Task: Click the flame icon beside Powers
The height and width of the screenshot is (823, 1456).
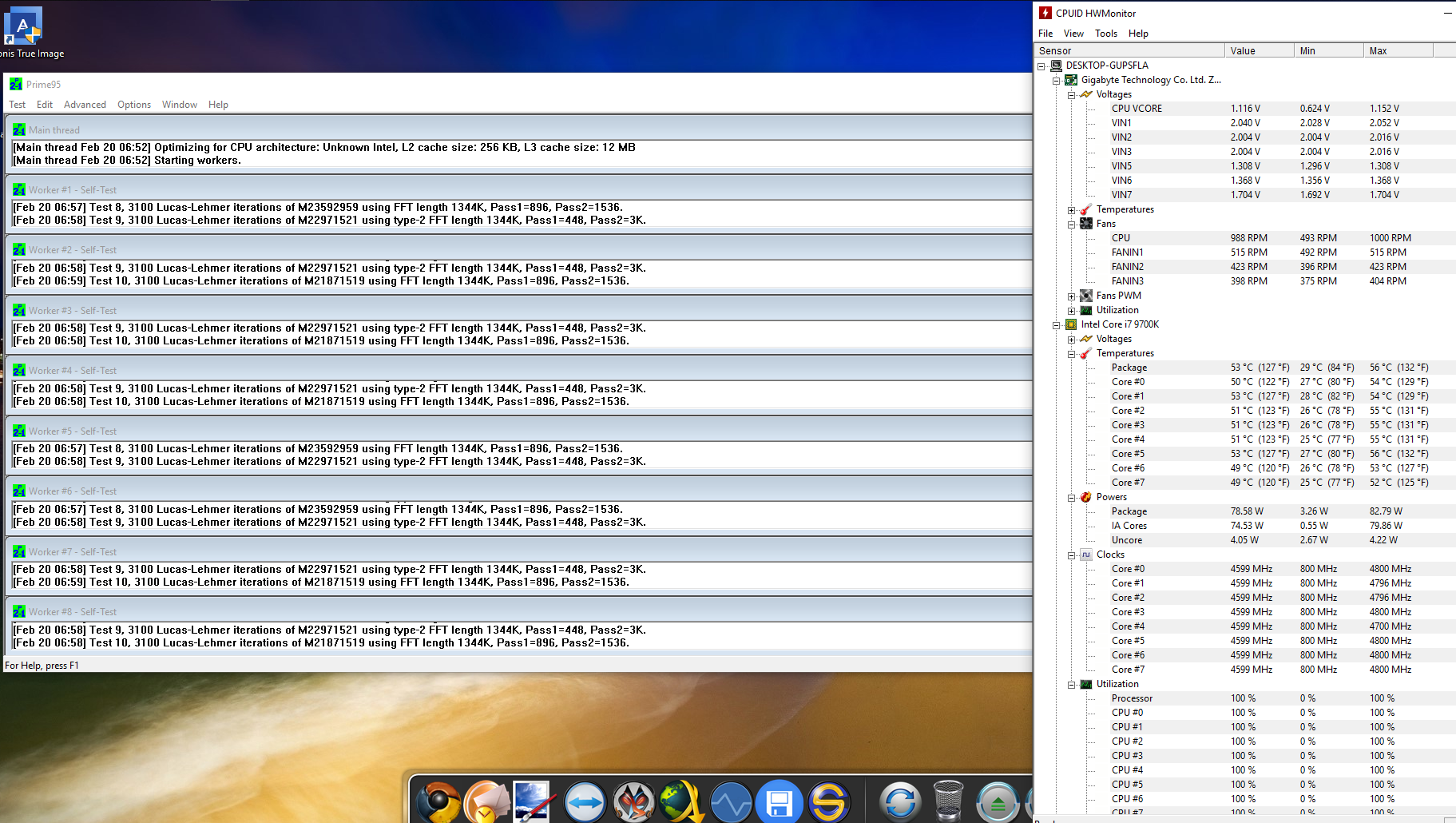Action: point(1086,497)
